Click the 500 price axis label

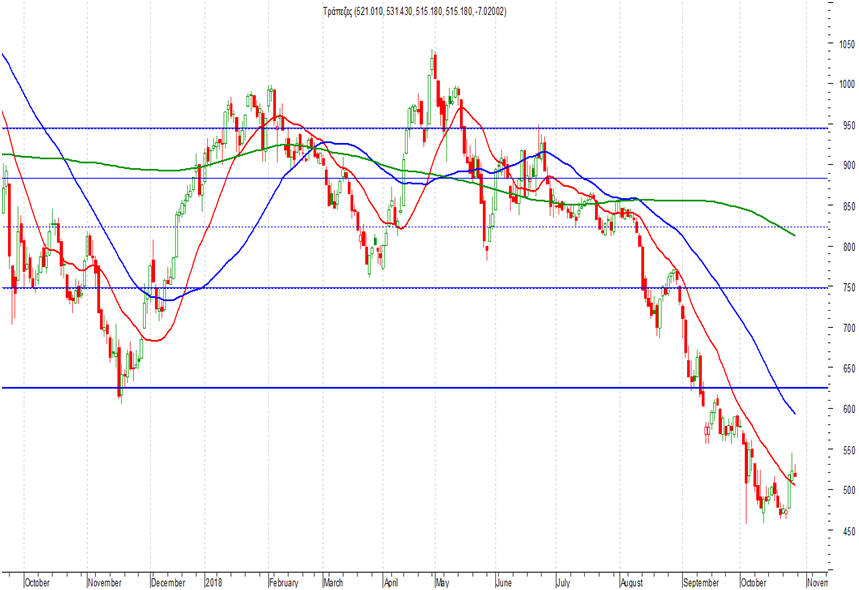coord(847,490)
